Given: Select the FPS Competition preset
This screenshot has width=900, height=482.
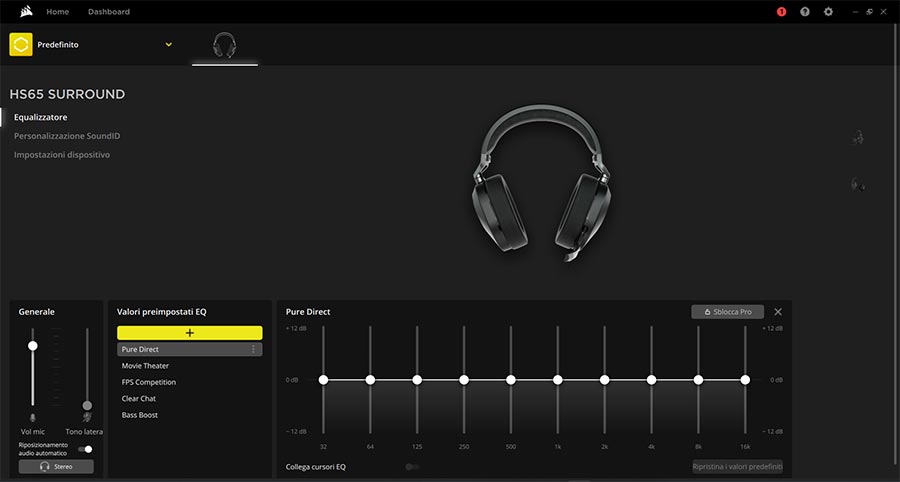Looking at the screenshot, I should 149,382.
